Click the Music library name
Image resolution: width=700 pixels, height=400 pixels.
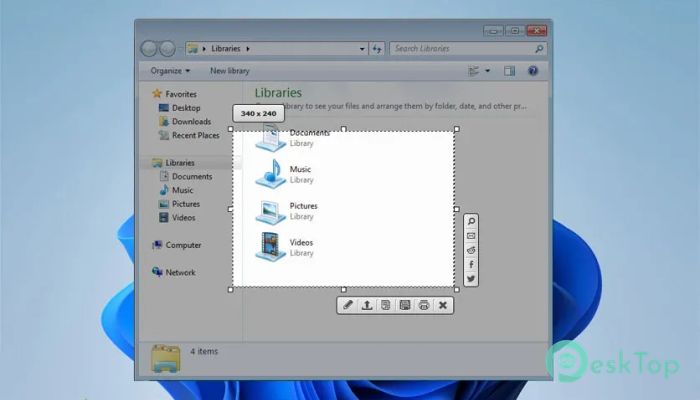tap(300, 169)
